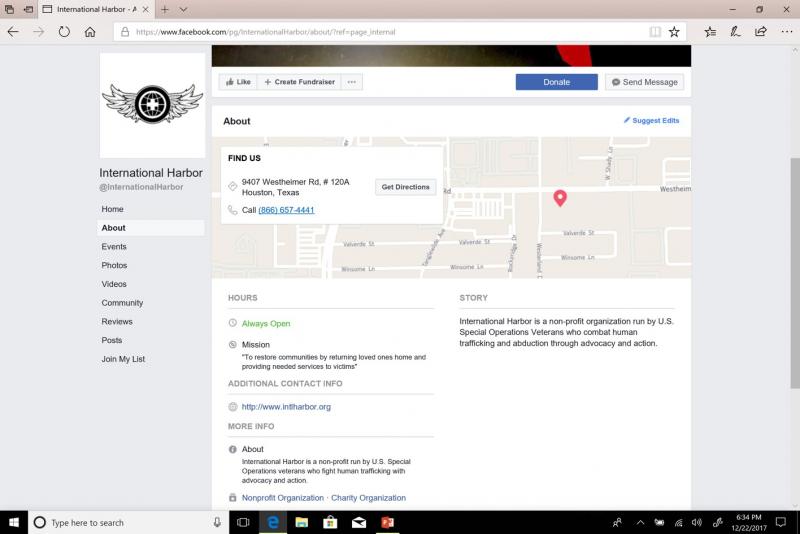Get Directions to the Westheimer address
This screenshot has width=800, height=534.
406,187
